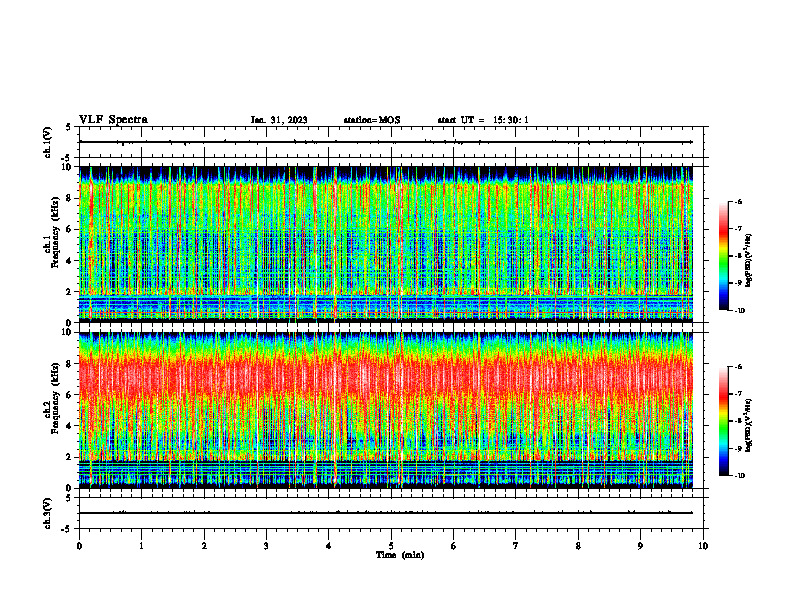The width and height of the screenshot is (792, 612).
Task: Click the "10" kHz tick on ch.2 axis
Action: [x=68, y=332]
